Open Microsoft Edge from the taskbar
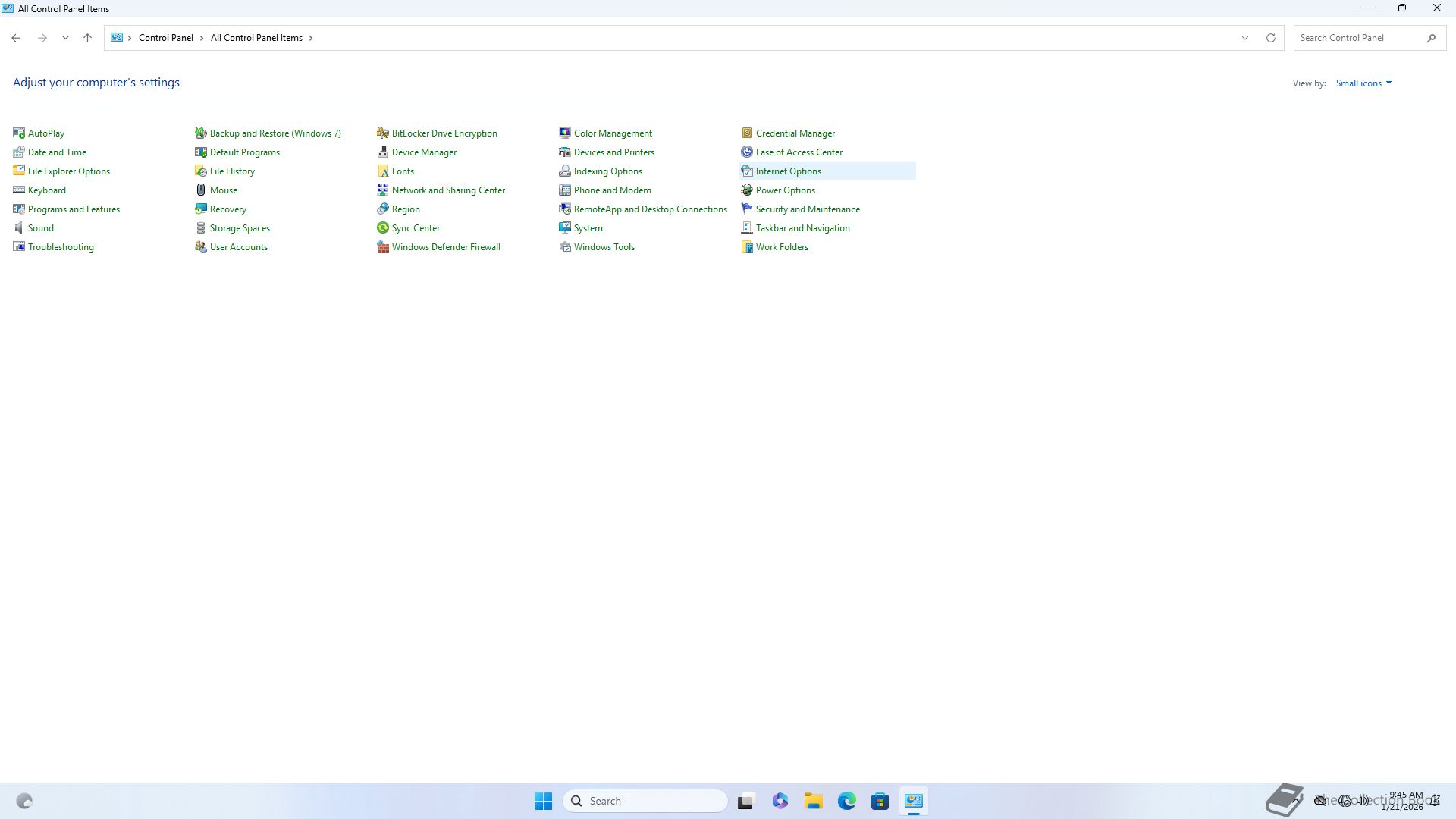1456x819 pixels. click(846, 801)
